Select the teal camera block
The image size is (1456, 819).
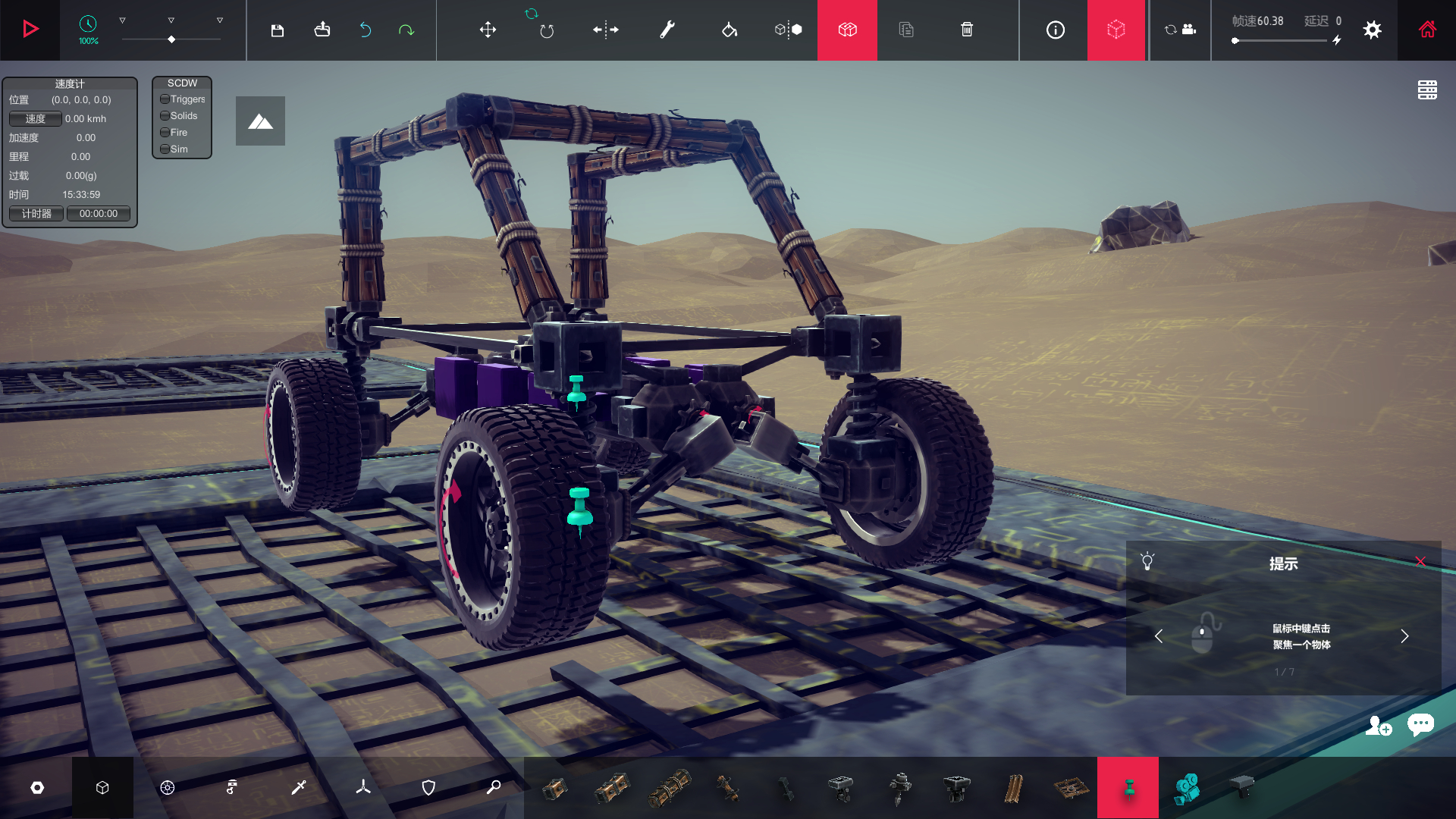pyautogui.click(x=1186, y=789)
